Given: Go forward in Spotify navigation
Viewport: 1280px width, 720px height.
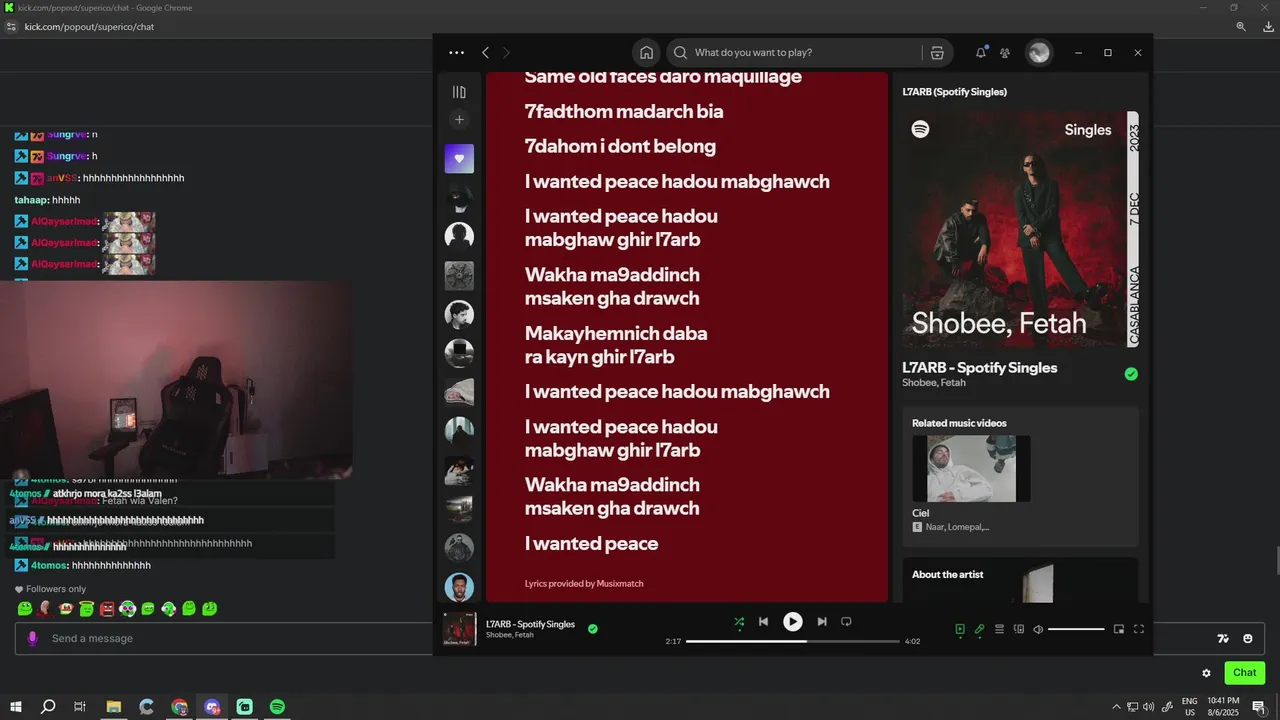Looking at the screenshot, I should pos(506,52).
